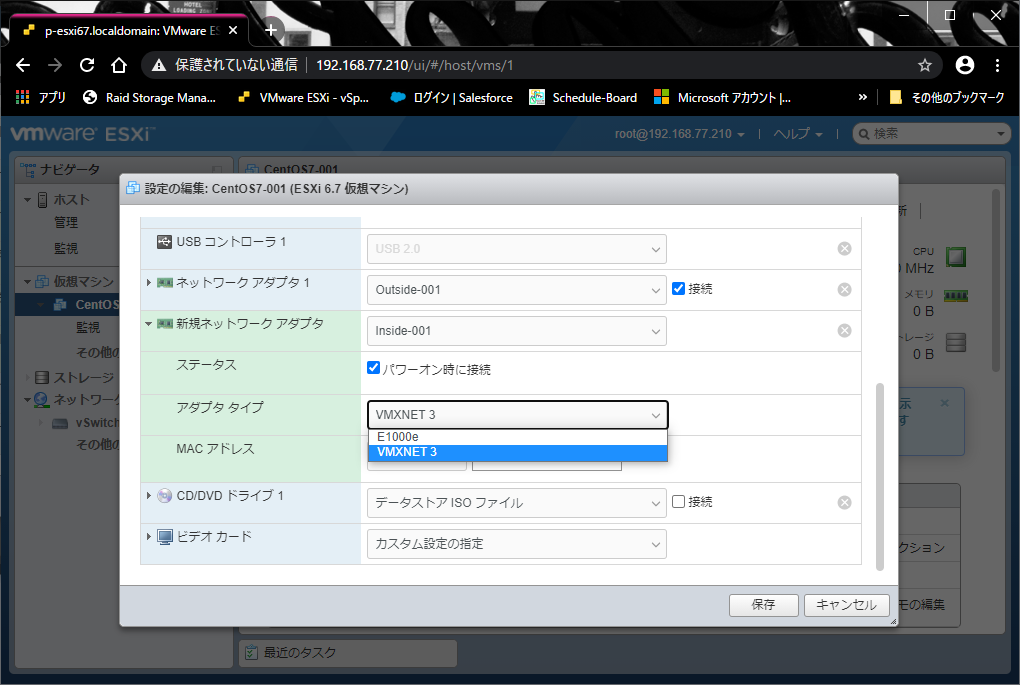Reload the browser page

[87, 65]
